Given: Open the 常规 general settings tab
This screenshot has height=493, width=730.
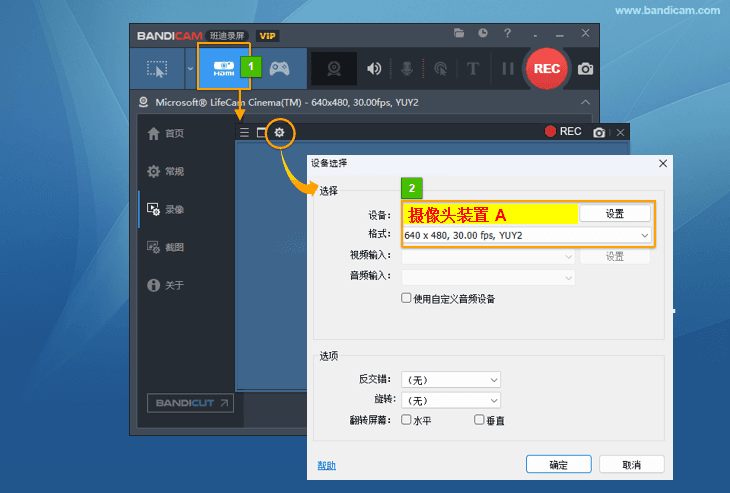Looking at the screenshot, I should point(166,171).
